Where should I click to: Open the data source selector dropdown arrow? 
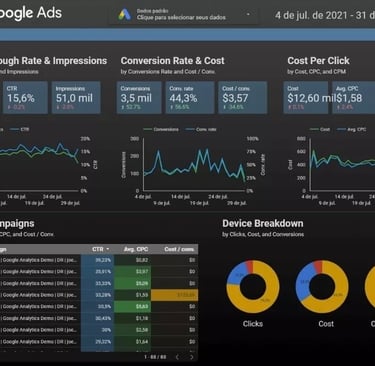[248, 14]
